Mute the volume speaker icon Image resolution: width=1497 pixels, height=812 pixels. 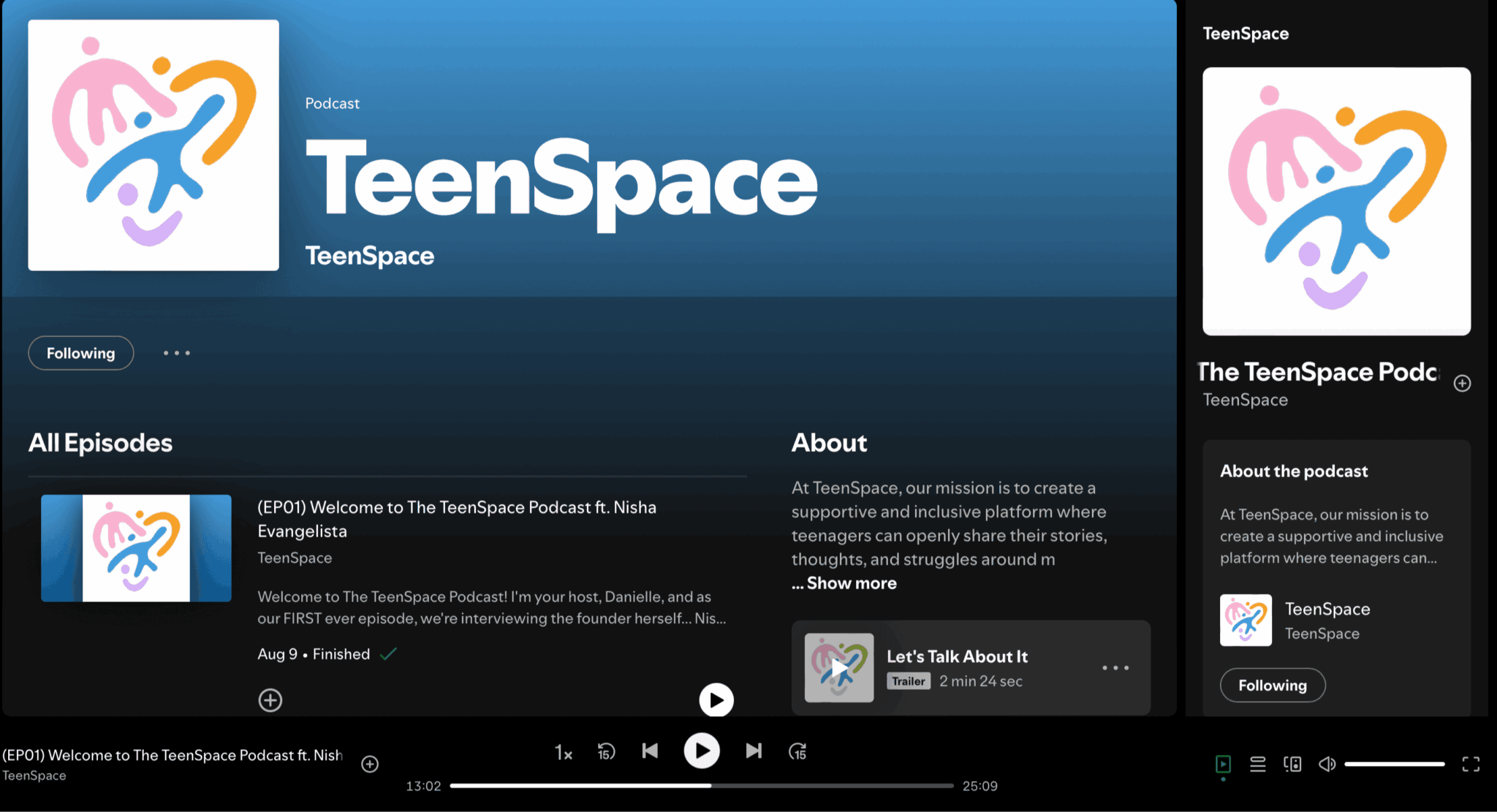(x=1327, y=764)
